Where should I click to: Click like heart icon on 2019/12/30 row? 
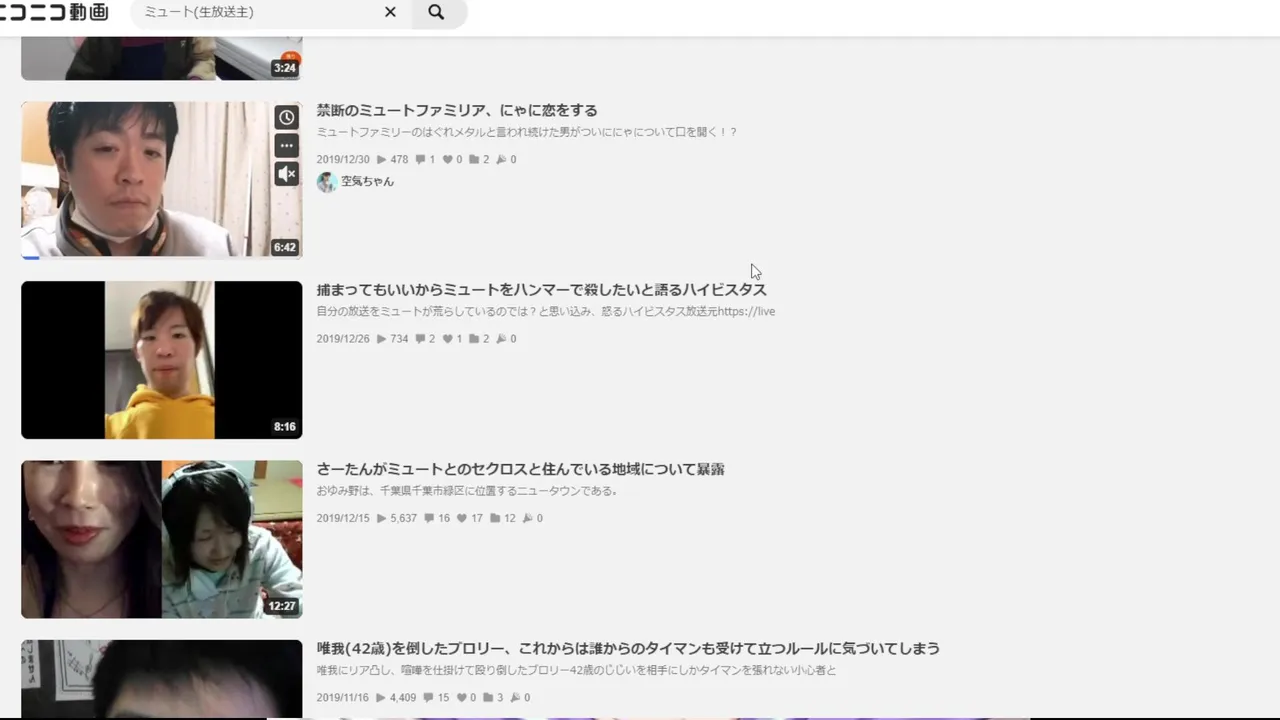(447, 159)
